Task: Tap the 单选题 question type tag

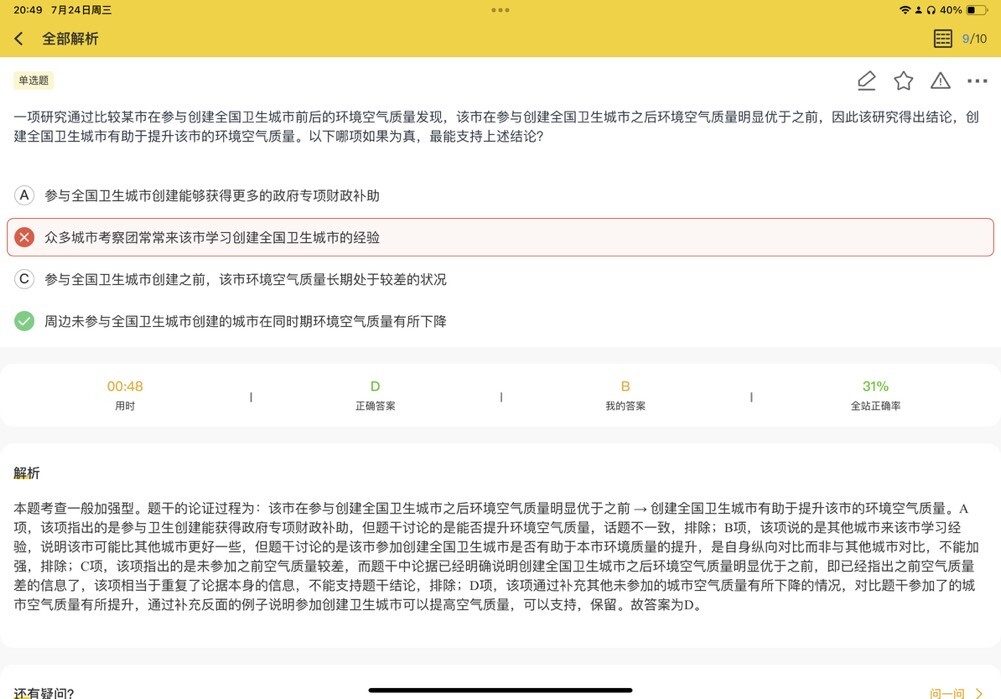Action: (x=33, y=80)
